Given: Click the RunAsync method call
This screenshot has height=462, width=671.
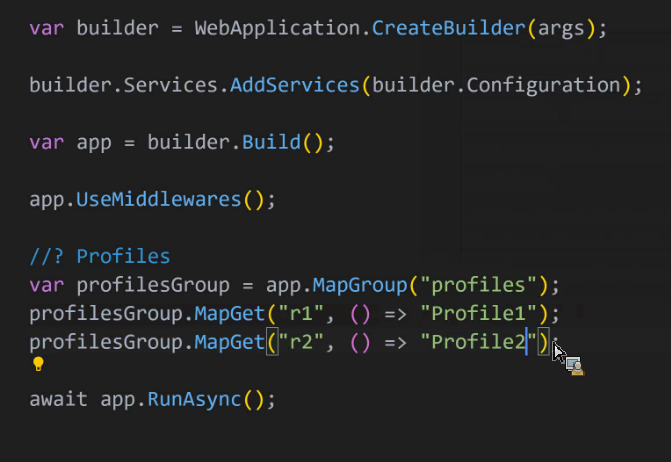Looking at the screenshot, I should coord(194,400).
